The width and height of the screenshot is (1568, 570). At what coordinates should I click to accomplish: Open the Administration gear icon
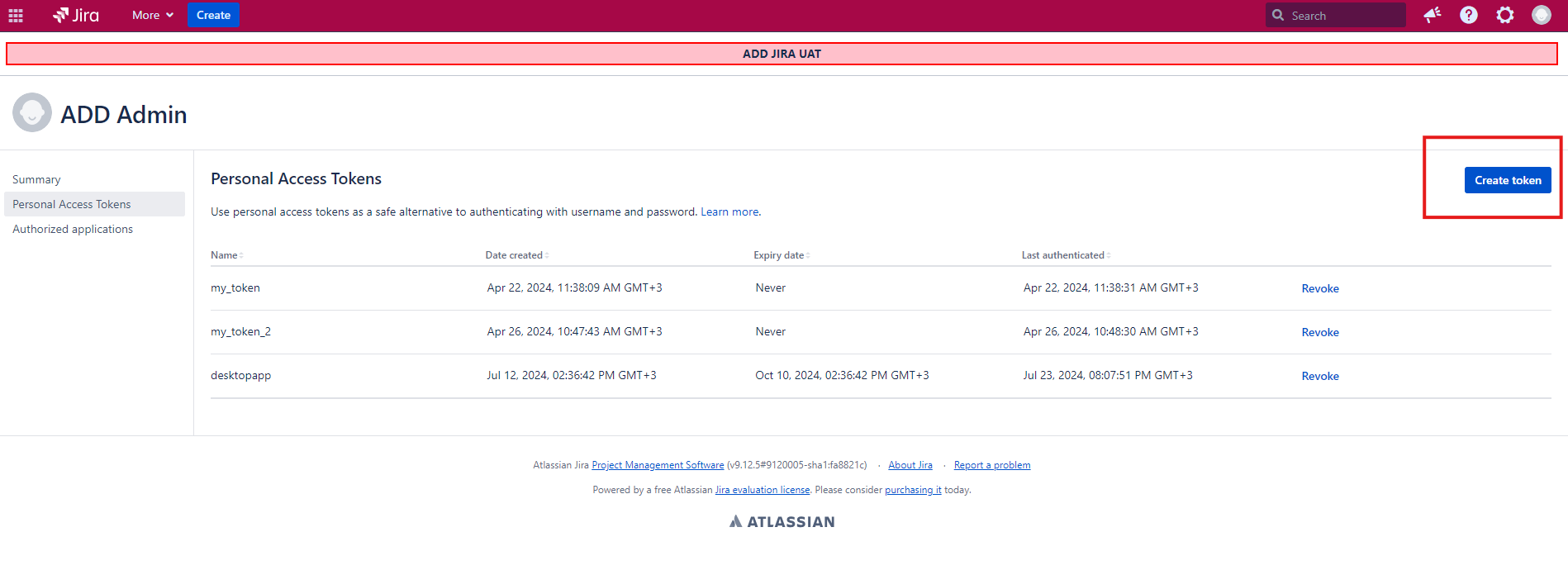pos(1505,15)
